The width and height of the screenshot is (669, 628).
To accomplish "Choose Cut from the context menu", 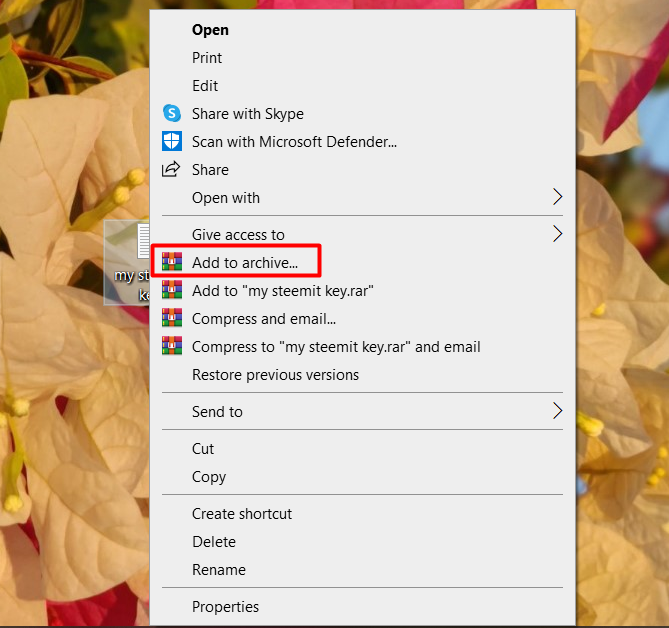I will tap(362, 448).
